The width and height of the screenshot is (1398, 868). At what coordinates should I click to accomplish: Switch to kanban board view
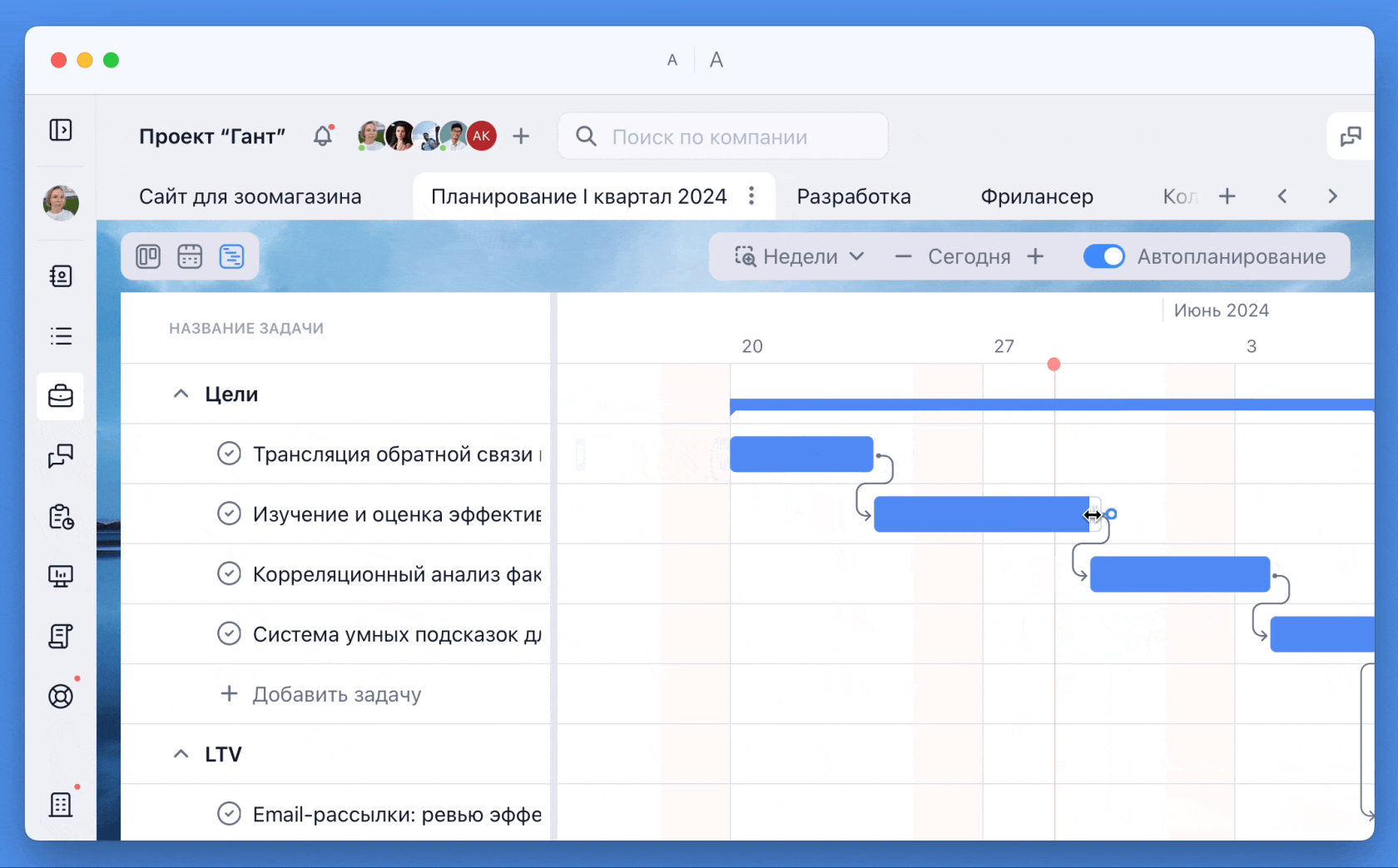[x=148, y=256]
